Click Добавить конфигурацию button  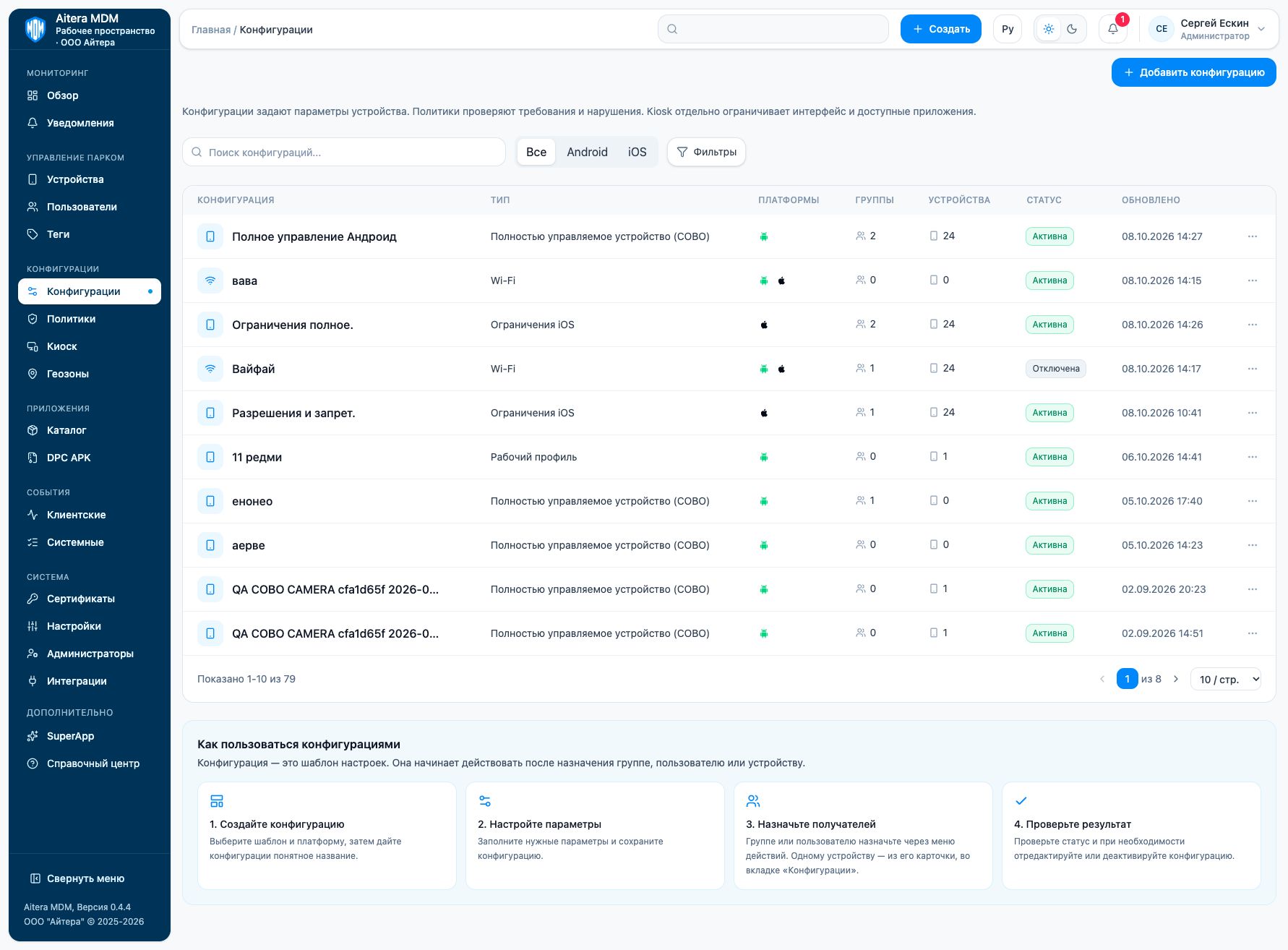[x=1193, y=72]
